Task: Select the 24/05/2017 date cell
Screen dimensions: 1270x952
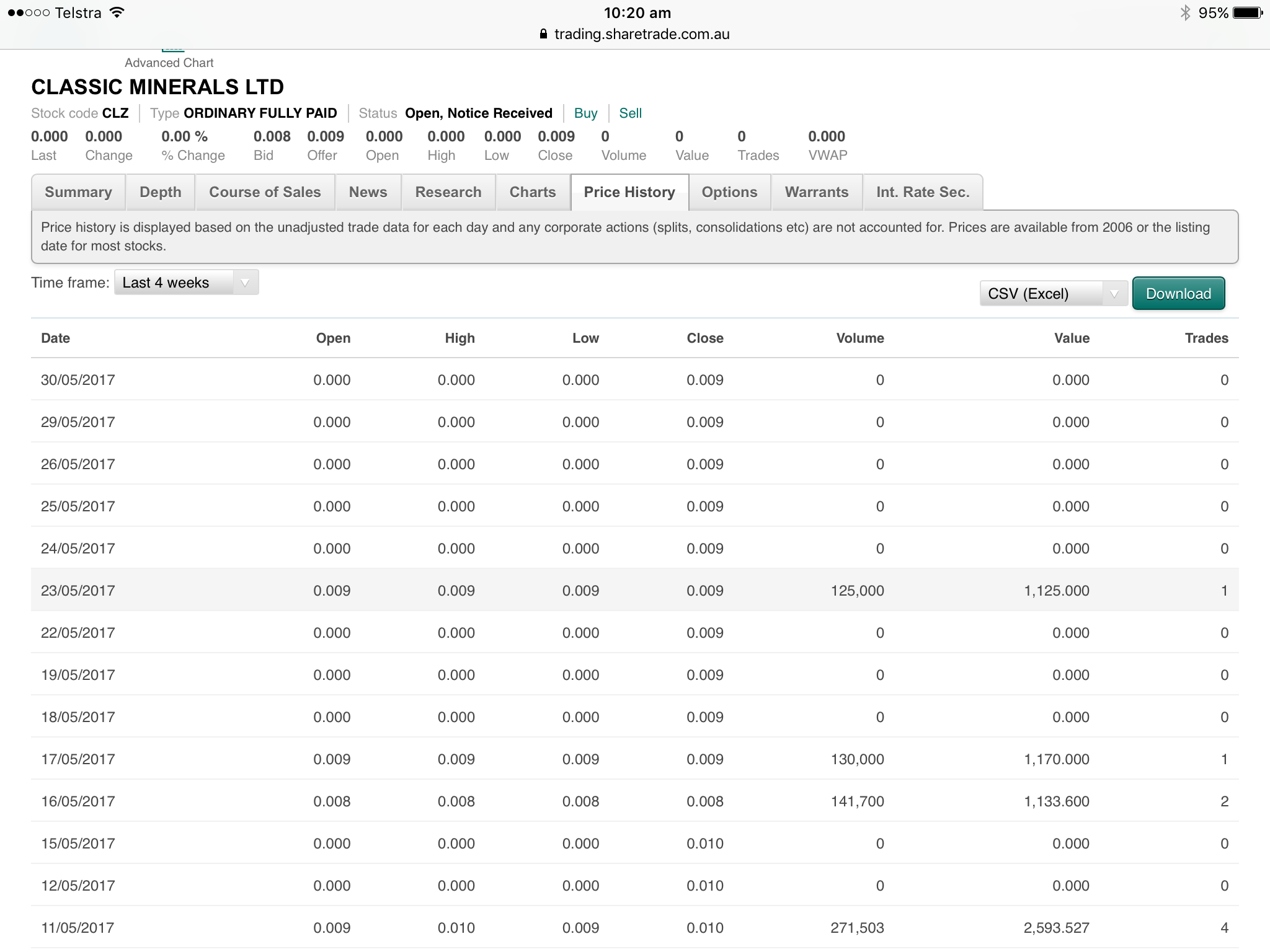Action: tap(78, 549)
